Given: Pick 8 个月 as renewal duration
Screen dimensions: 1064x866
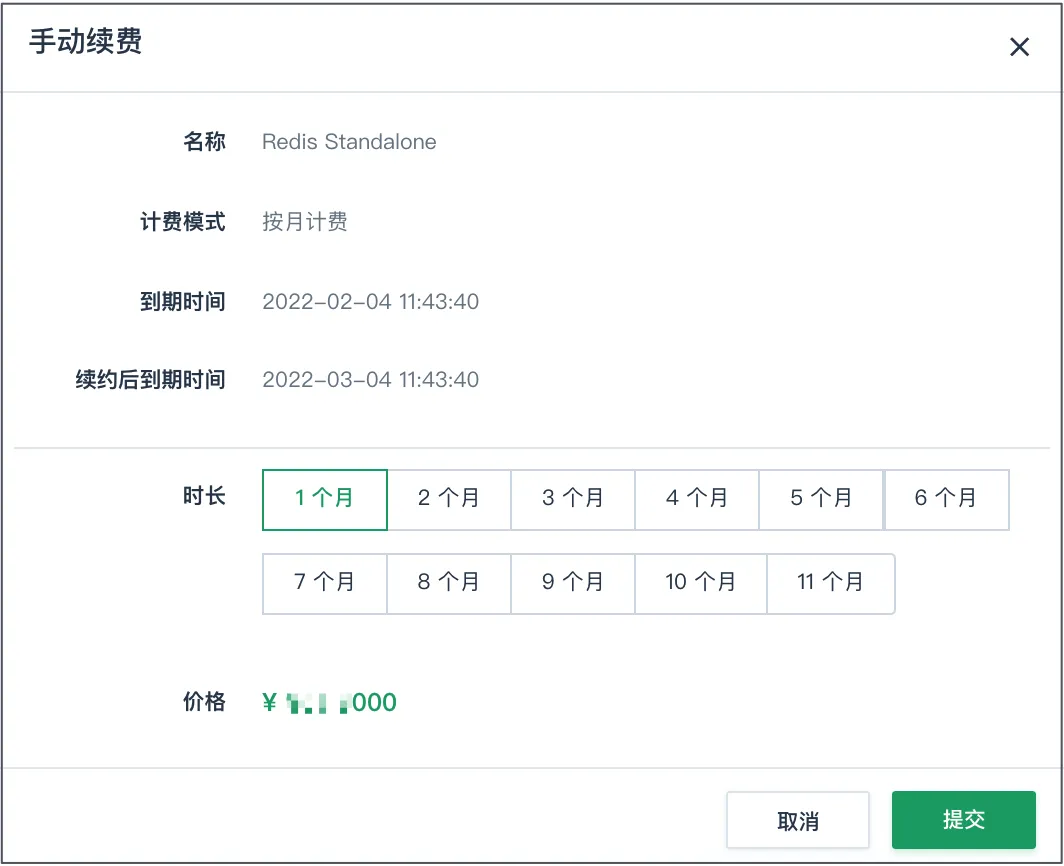Looking at the screenshot, I should pos(449,584).
